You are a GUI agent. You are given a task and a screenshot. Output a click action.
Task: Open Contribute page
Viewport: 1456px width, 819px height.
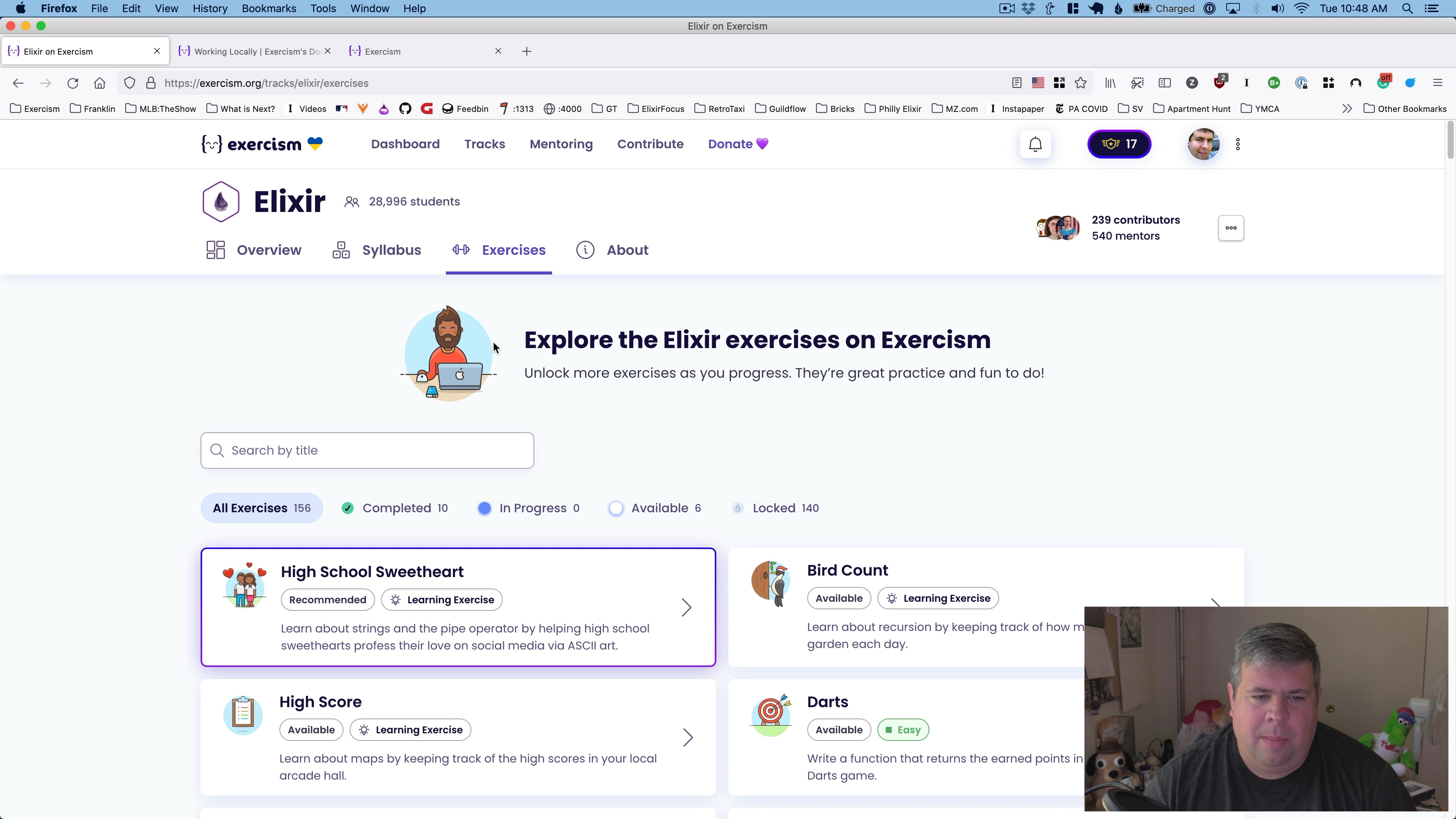pos(650,144)
